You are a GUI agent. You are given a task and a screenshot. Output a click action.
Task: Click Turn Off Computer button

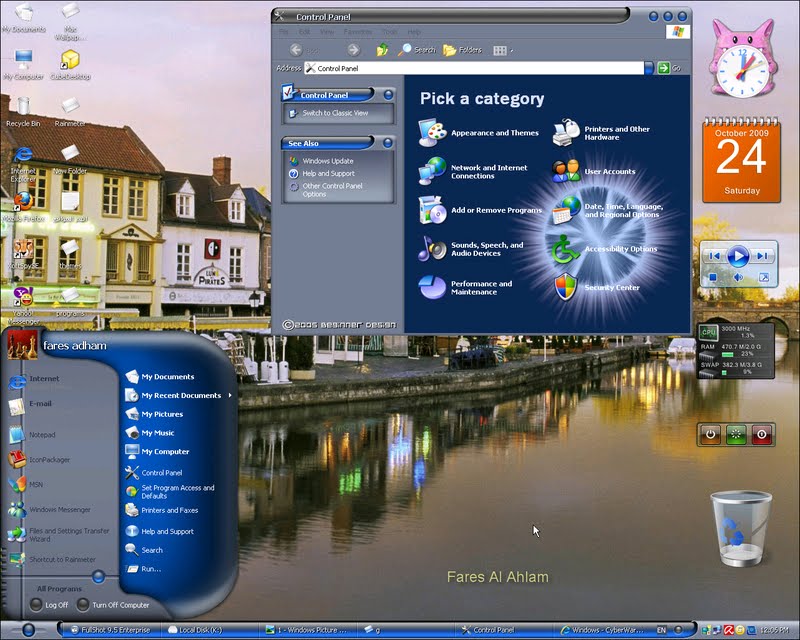pos(113,605)
